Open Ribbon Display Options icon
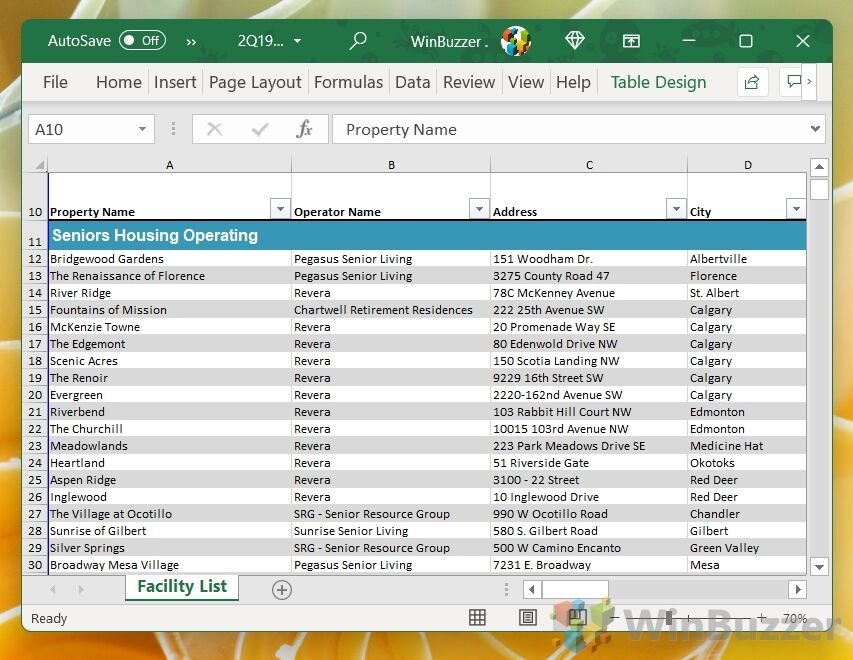This screenshot has width=853, height=660. (631, 41)
